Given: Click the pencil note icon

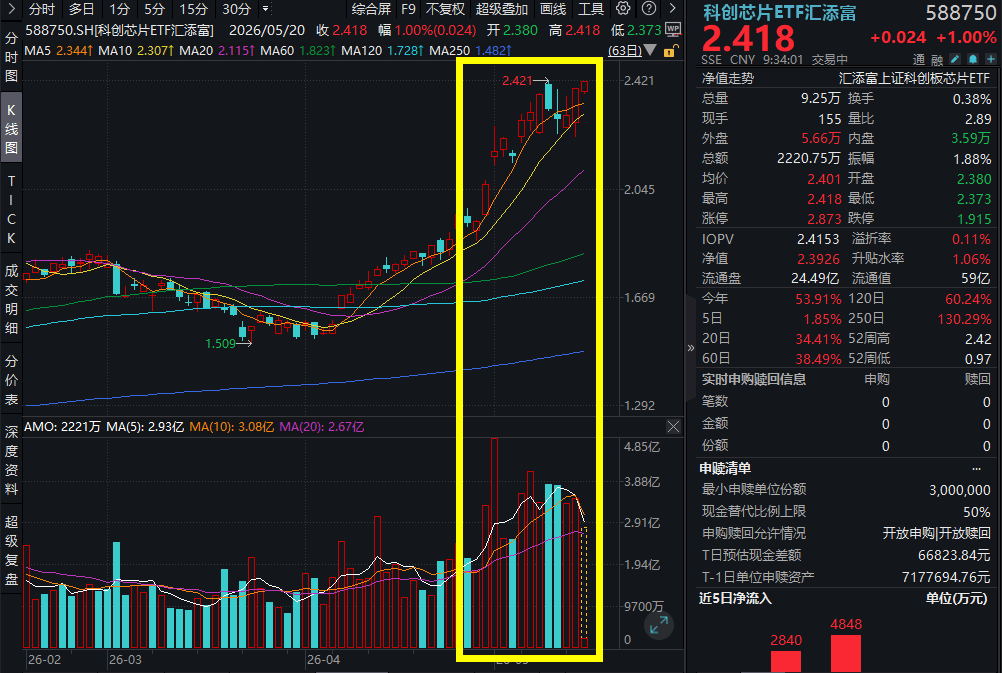Looking at the screenshot, I should pos(955,59).
